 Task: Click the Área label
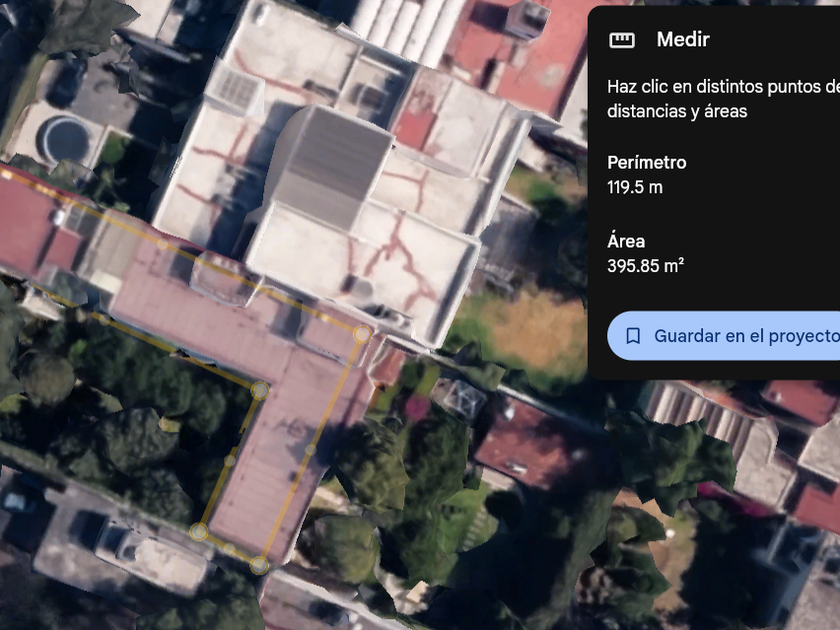coord(626,241)
